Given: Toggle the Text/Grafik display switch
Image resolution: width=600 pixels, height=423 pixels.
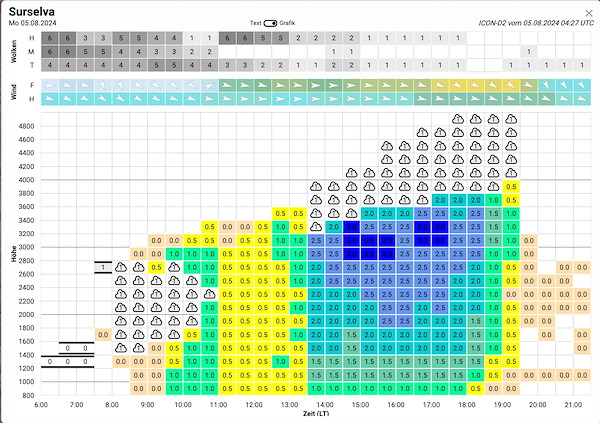Looking at the screenshot, I should [x=286, y=22].
